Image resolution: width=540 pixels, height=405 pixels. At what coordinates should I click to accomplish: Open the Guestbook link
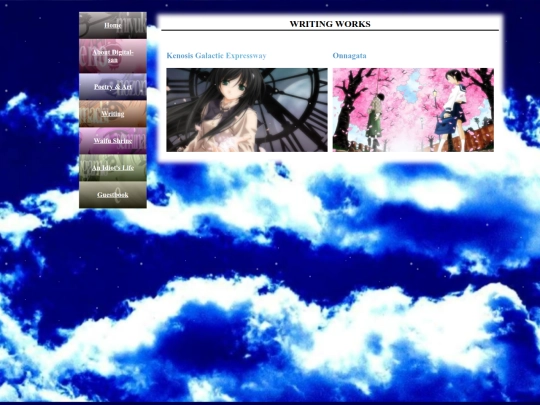(113, 195)
